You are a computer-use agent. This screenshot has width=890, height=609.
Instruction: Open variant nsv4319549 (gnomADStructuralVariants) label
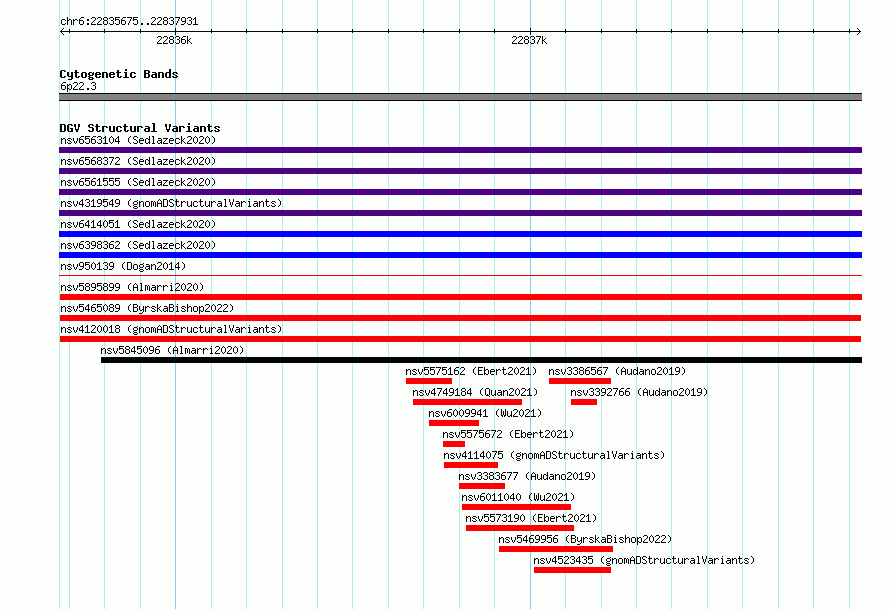(171, 203)
